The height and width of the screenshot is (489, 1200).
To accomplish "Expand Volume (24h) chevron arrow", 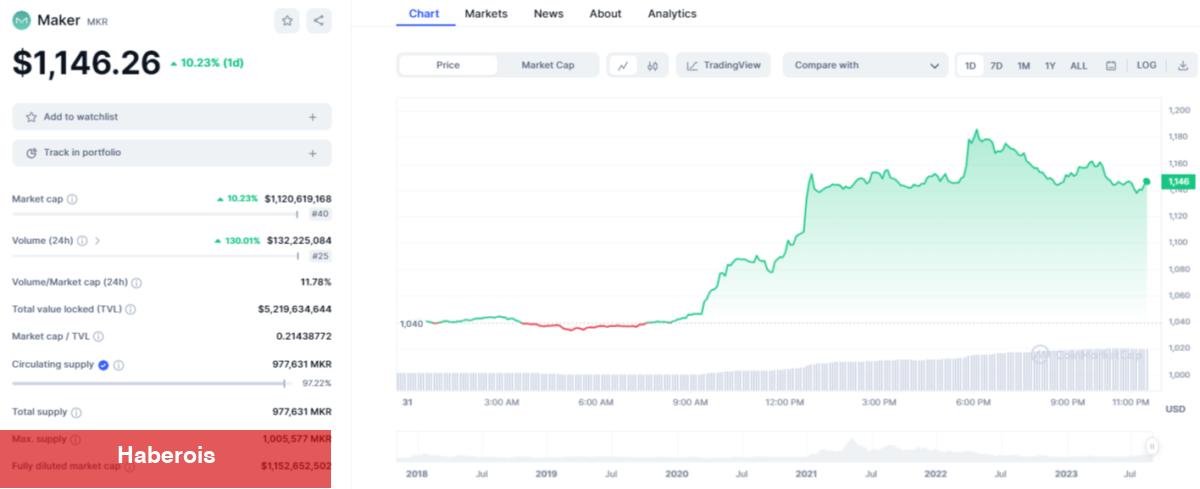I will (x=97, y=241).
